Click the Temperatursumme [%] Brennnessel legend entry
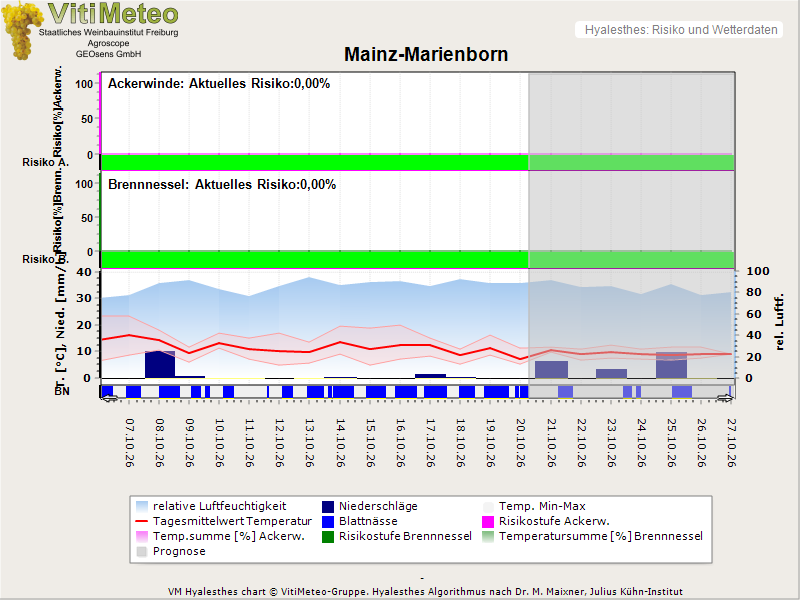 (x=593, y=537)
